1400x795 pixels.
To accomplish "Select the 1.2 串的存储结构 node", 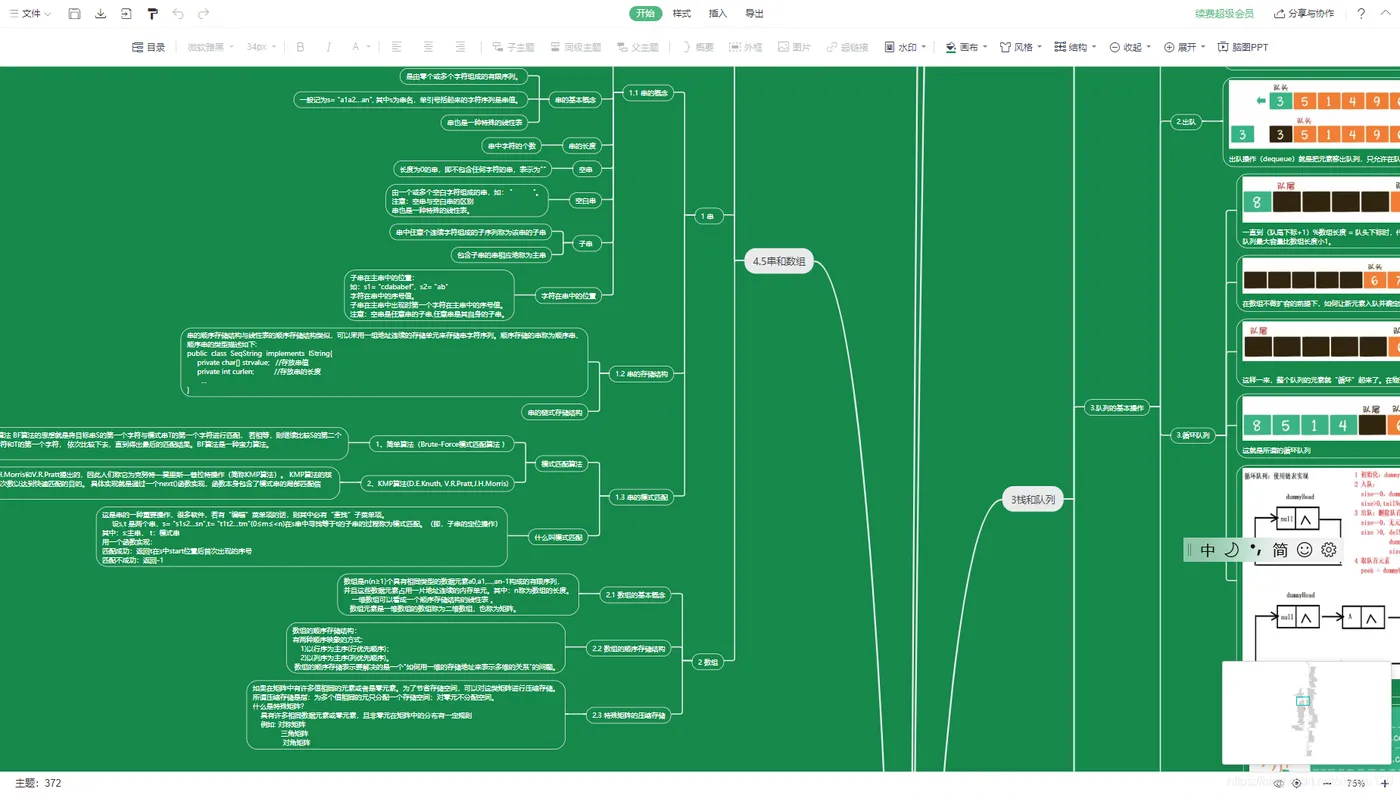I will point(642,374).
